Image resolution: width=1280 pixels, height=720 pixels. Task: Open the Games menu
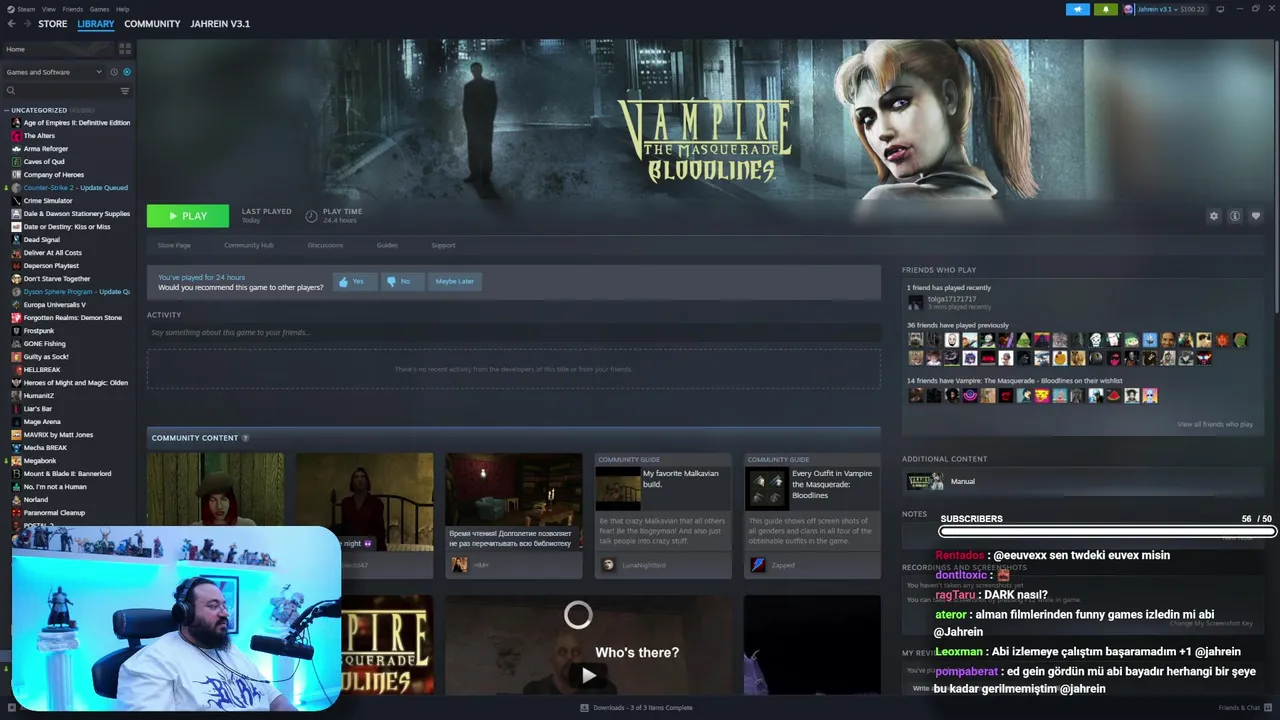pos(99,9)
